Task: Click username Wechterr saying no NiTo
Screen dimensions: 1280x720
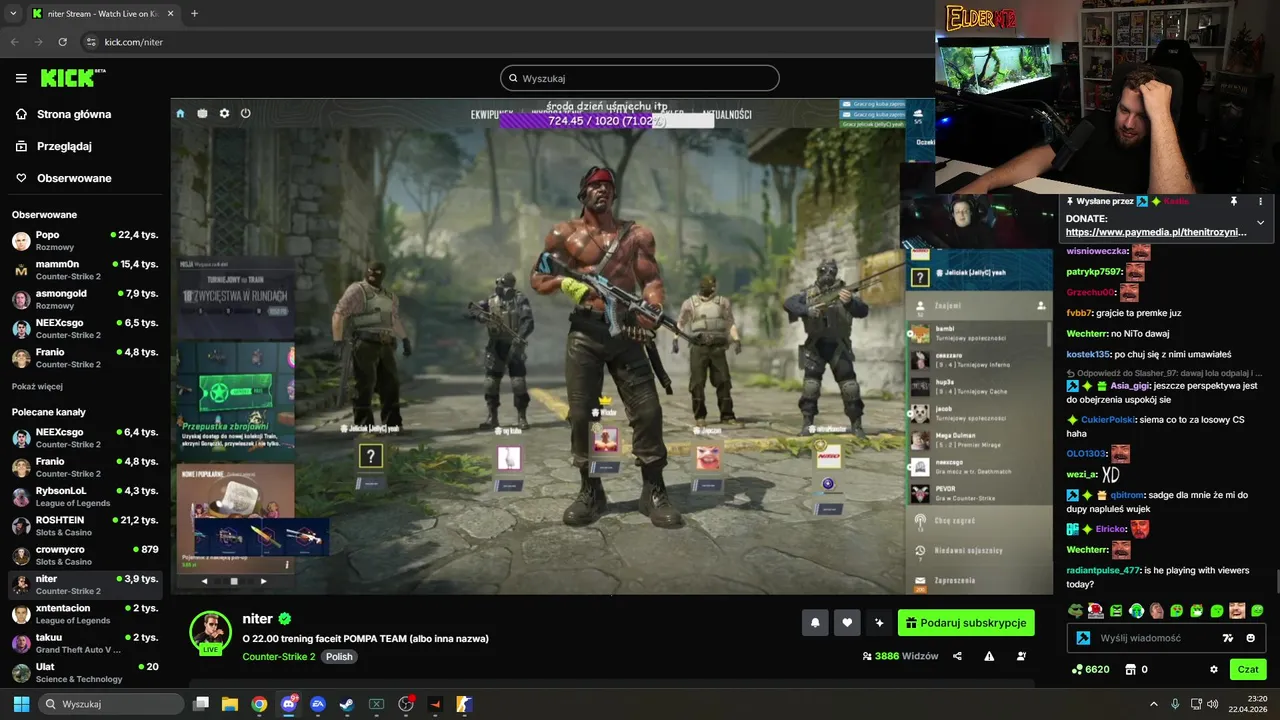Action: coord(1086,333)
